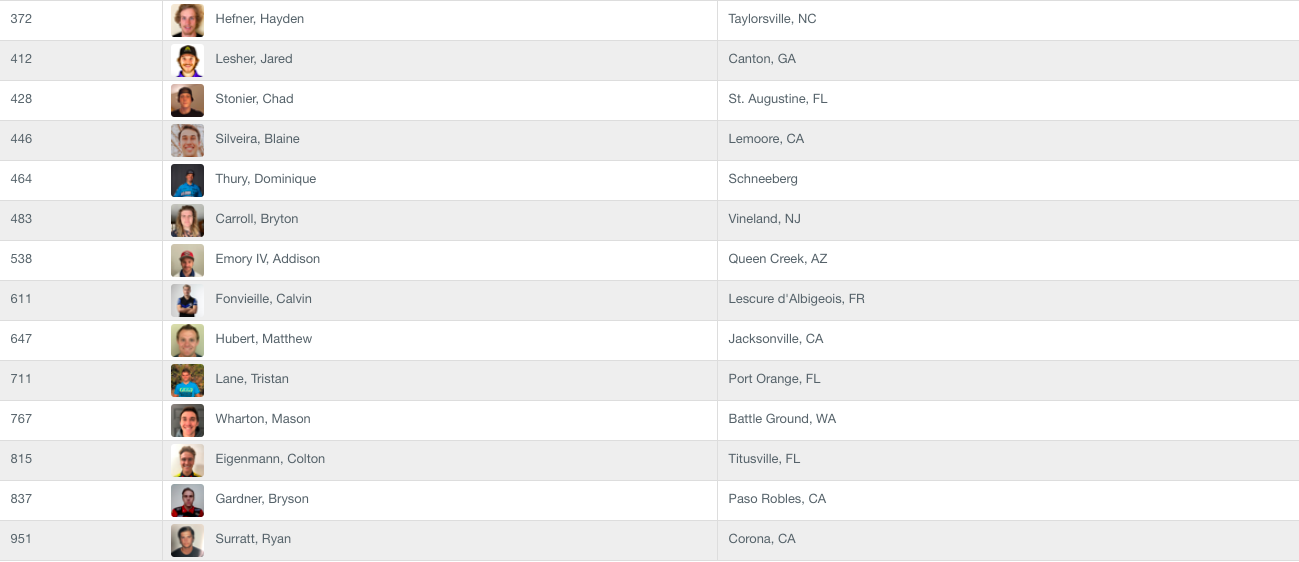View Bryton Carroll's avatar photo
The height and width of the screenshot is (562, 1299).
click(x=188, y=221)
